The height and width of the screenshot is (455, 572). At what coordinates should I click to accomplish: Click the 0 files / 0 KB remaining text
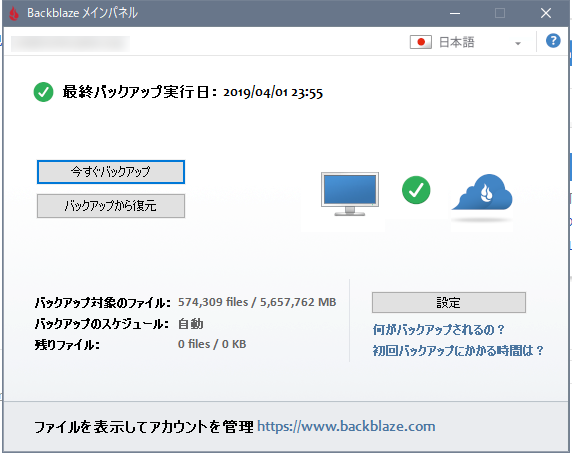[x=212, y=344]
